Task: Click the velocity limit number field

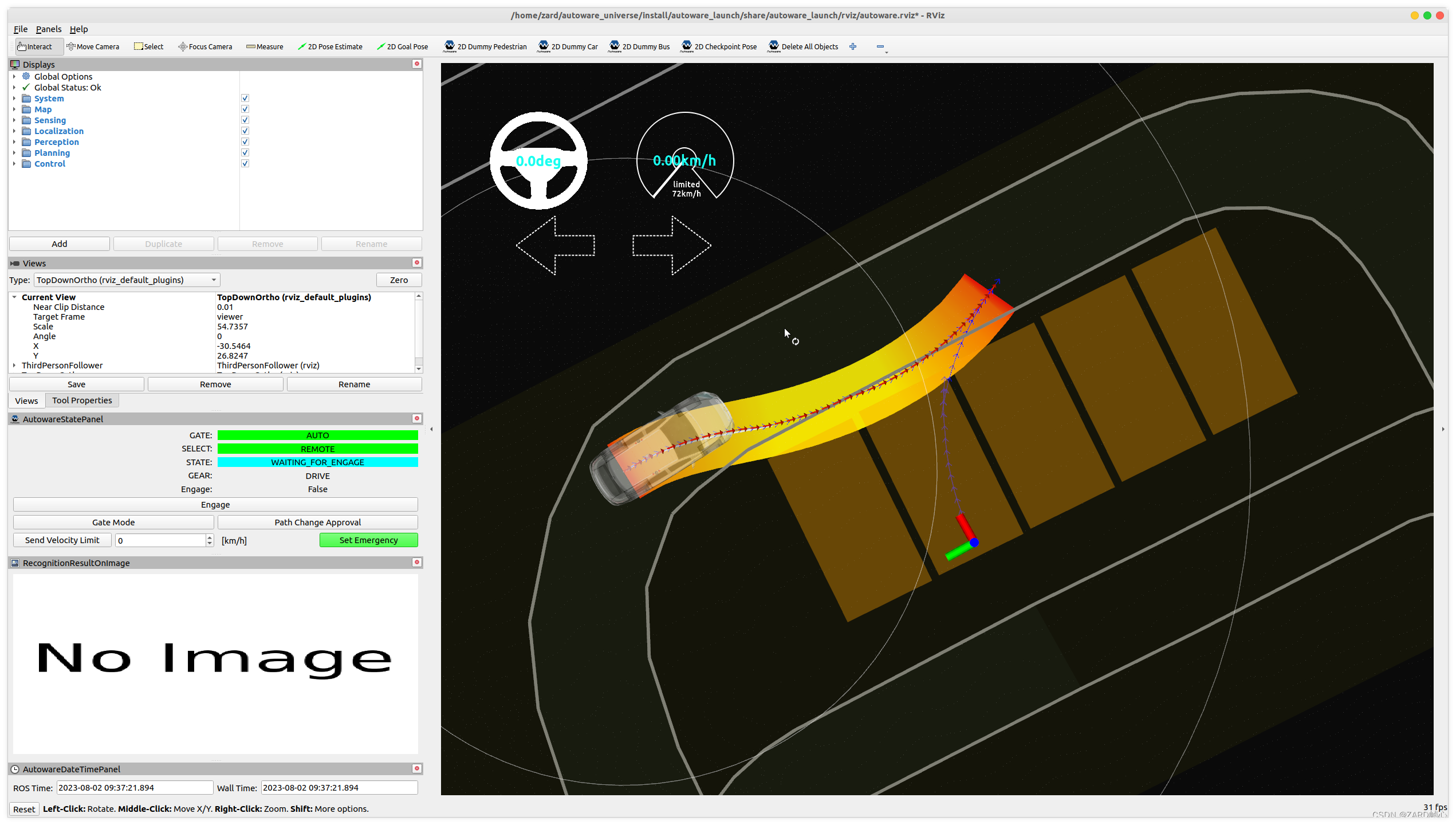Action: click(160, 540)
